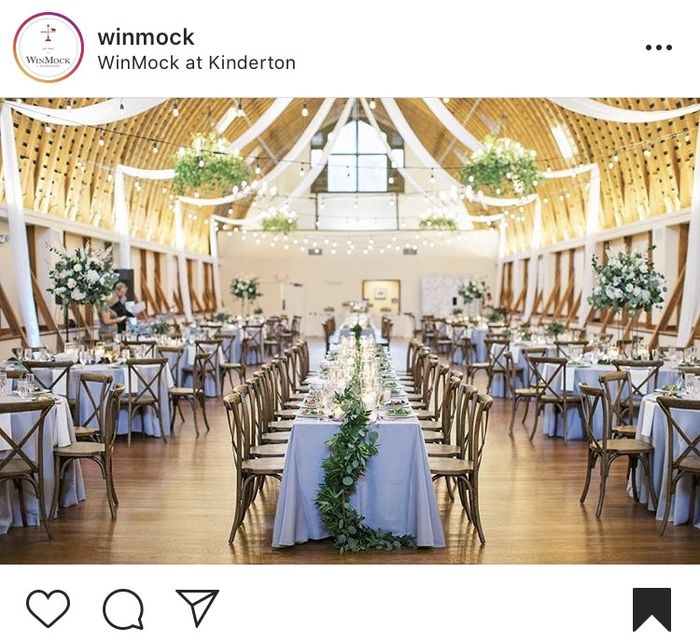
Task: Tap the arched window at barn's far end
Action: tap(357, 154)
